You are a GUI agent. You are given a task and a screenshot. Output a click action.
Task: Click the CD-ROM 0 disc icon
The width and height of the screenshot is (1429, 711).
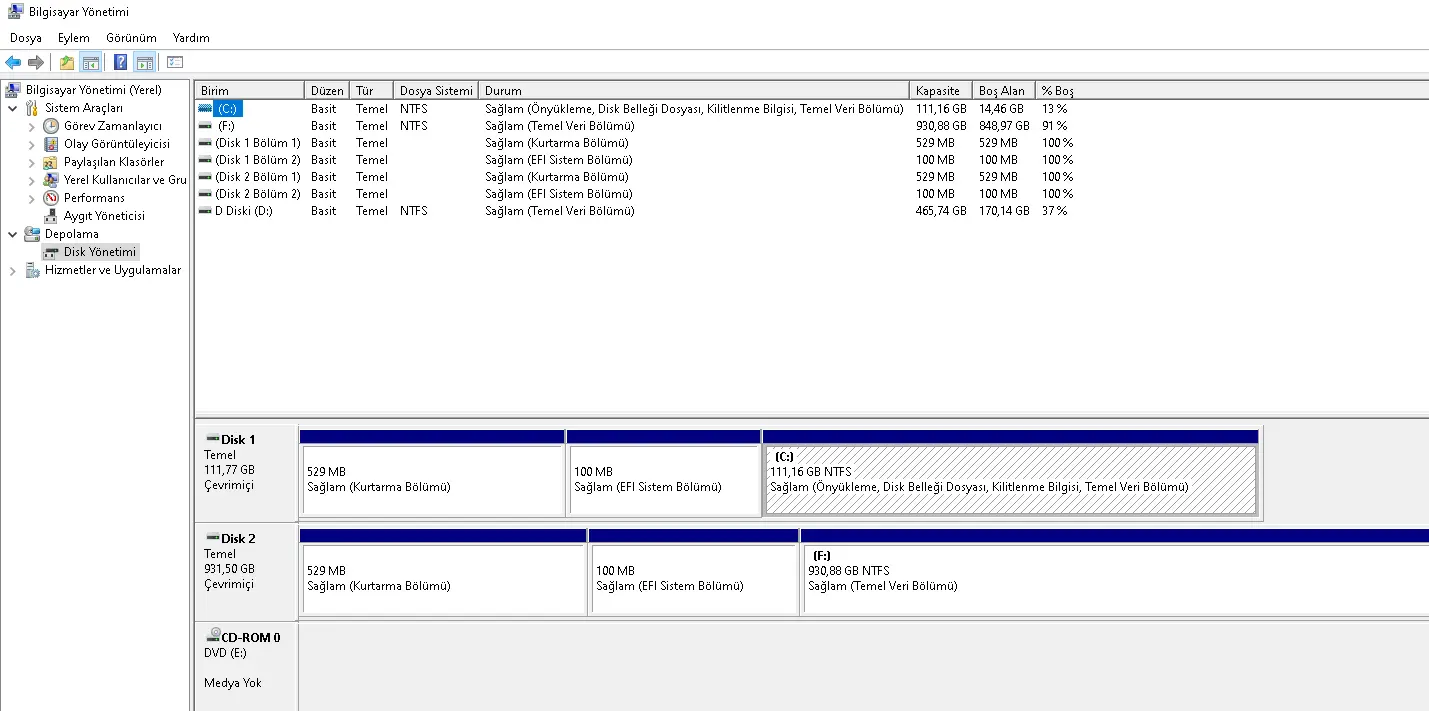coord(213,636)
